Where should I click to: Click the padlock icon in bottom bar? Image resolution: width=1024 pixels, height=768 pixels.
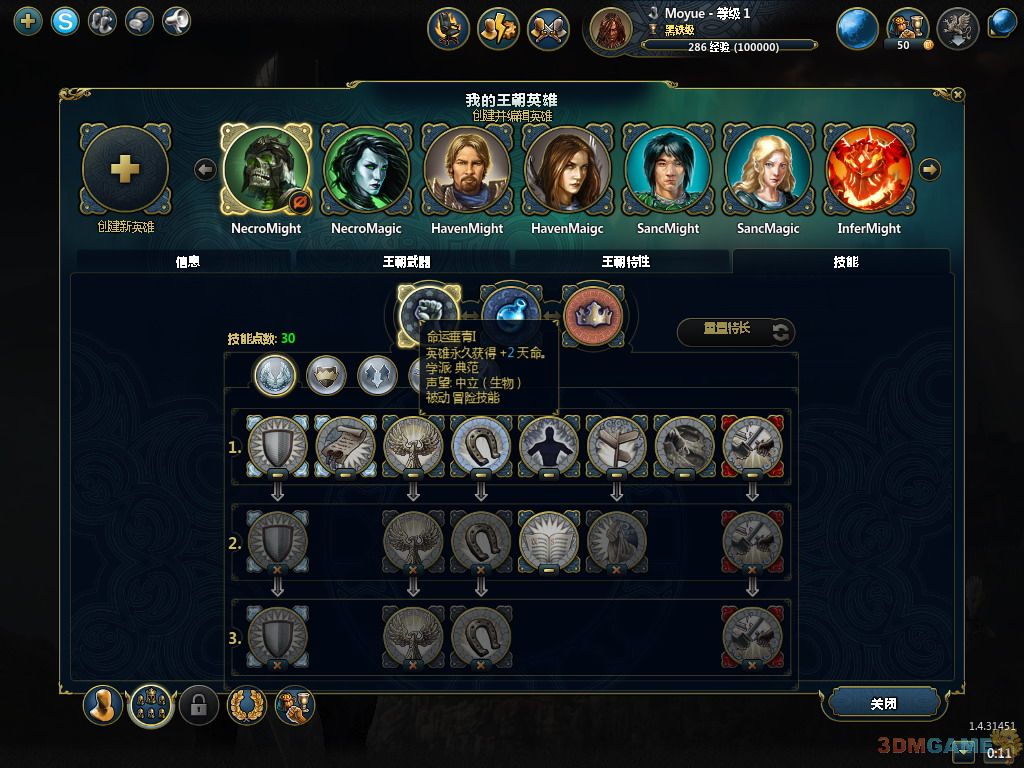199,705
